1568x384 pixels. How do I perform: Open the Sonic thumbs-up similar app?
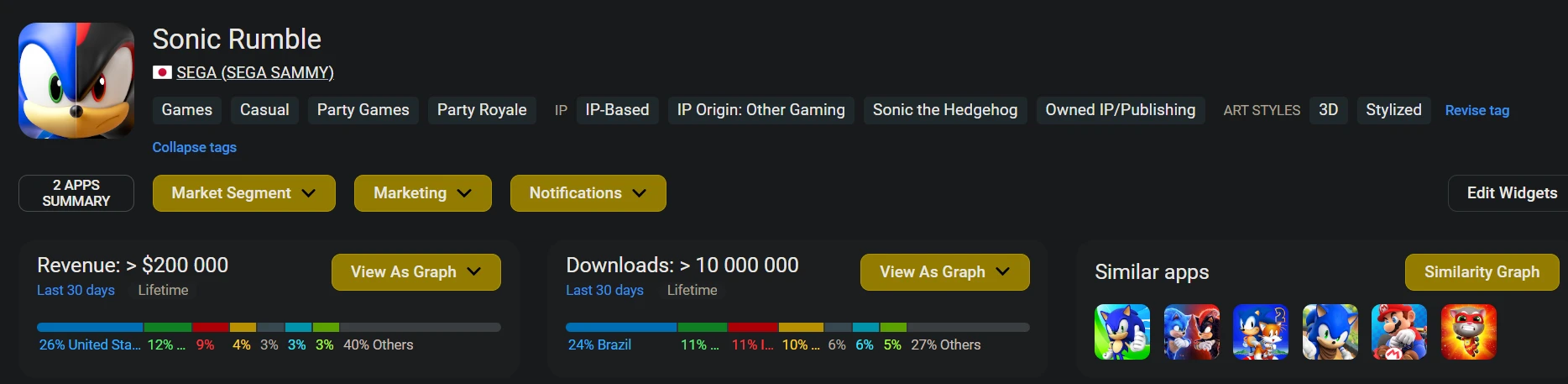pyautogui.click(x=1121, y=332)
